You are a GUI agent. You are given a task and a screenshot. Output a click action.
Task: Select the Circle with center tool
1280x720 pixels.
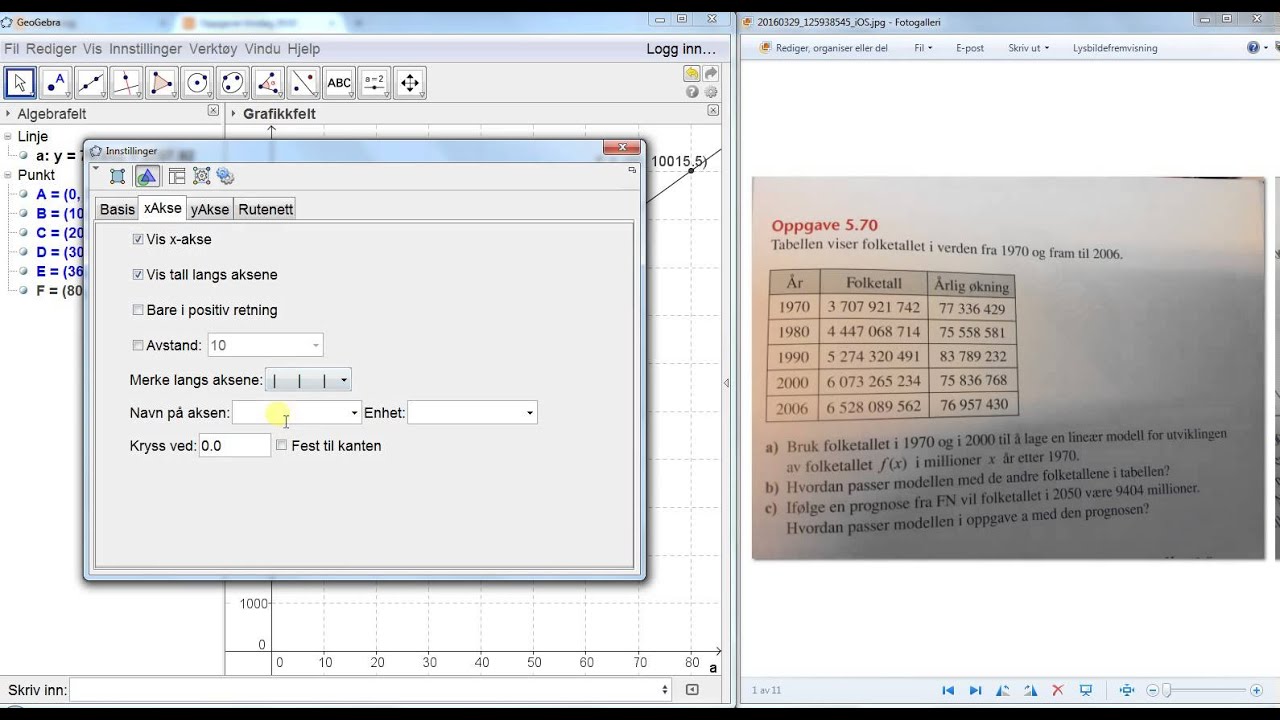(198, 83)
